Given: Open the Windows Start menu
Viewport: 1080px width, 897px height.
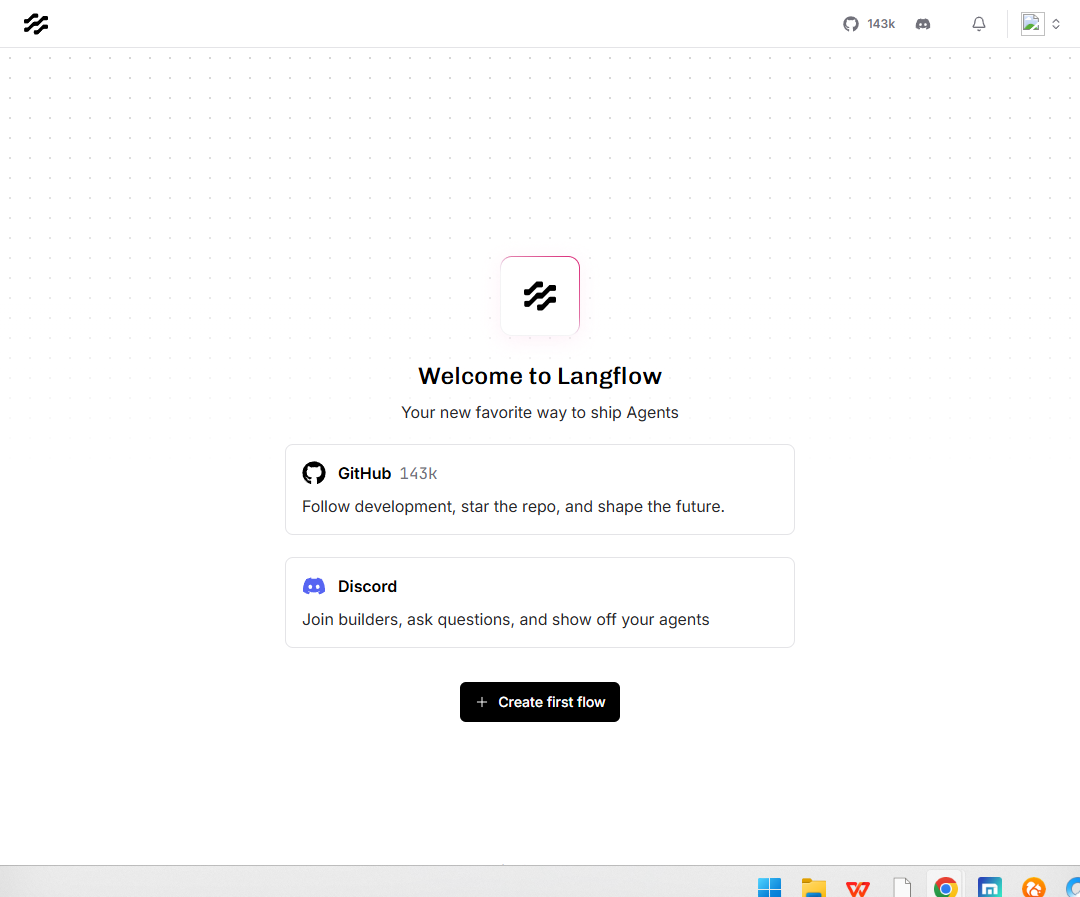Looking at the screenshot, I should 769,887.
